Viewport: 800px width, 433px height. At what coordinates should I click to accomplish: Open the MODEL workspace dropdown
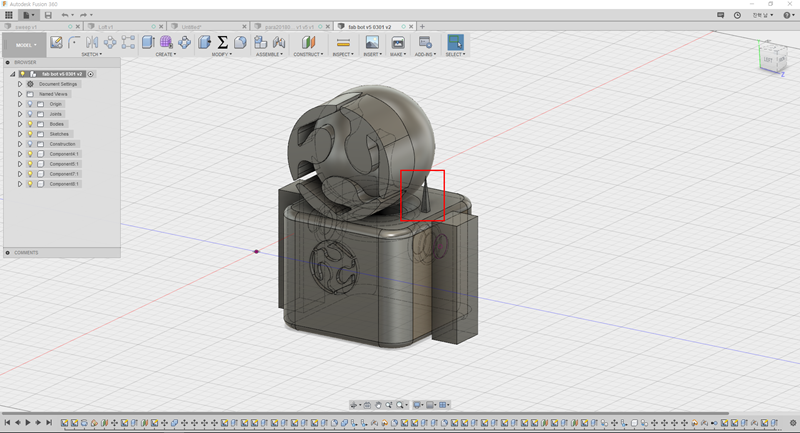pyautogui.click(x=25, y=44)
